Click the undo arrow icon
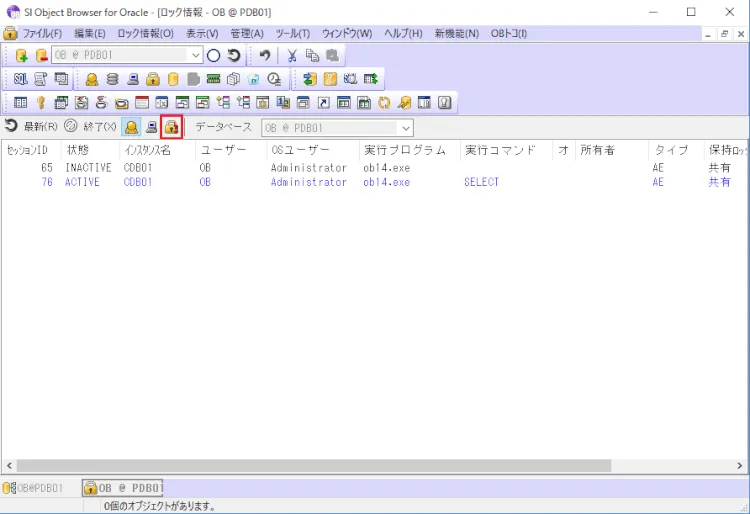This screenshot has height=514, width=750. (x=265, y=55)
